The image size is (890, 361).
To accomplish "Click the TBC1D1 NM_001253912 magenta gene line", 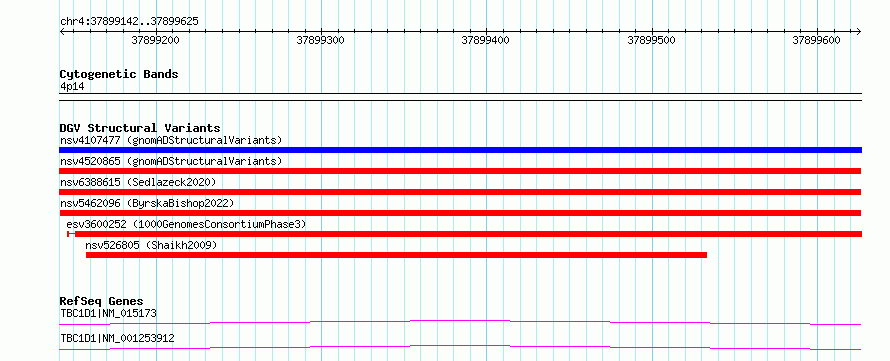I will pyautogui.click(x=460, y=347).
